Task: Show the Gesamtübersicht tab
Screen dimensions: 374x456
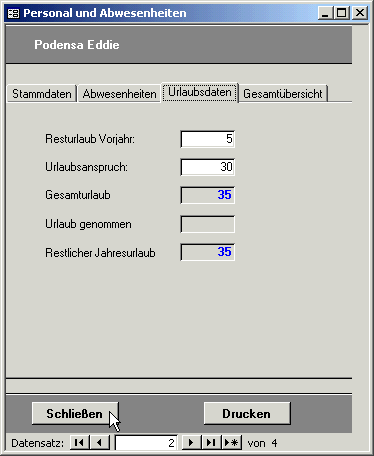Action: 283,94
